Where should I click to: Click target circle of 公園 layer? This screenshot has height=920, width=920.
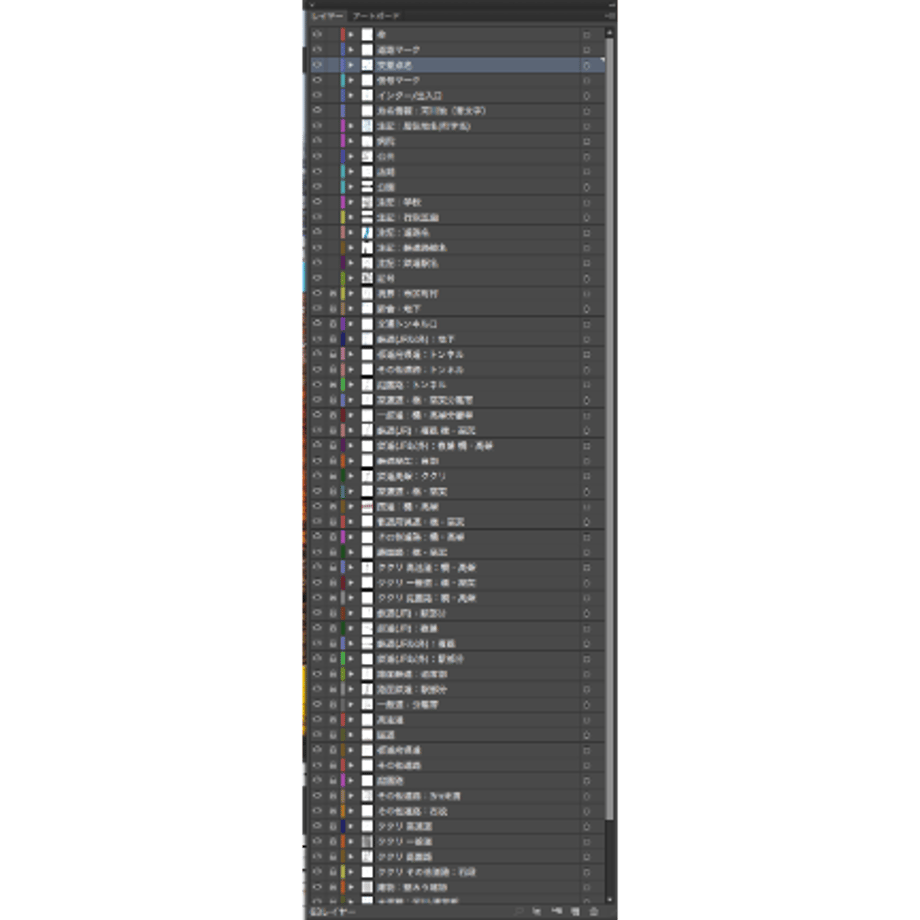click(586, 187)
